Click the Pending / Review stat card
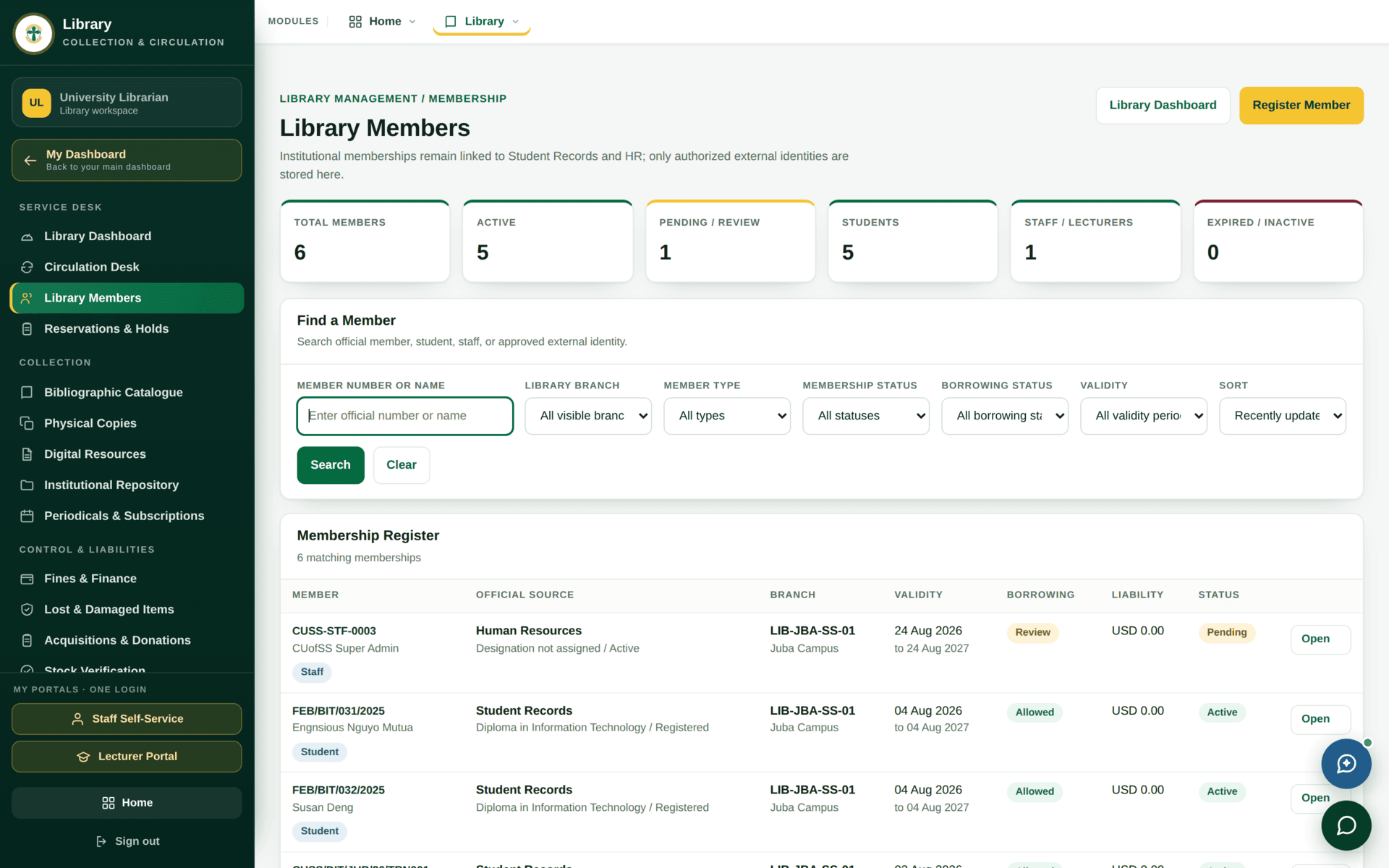This screenshot has height=868, width=1389. [x=730, y=241]
